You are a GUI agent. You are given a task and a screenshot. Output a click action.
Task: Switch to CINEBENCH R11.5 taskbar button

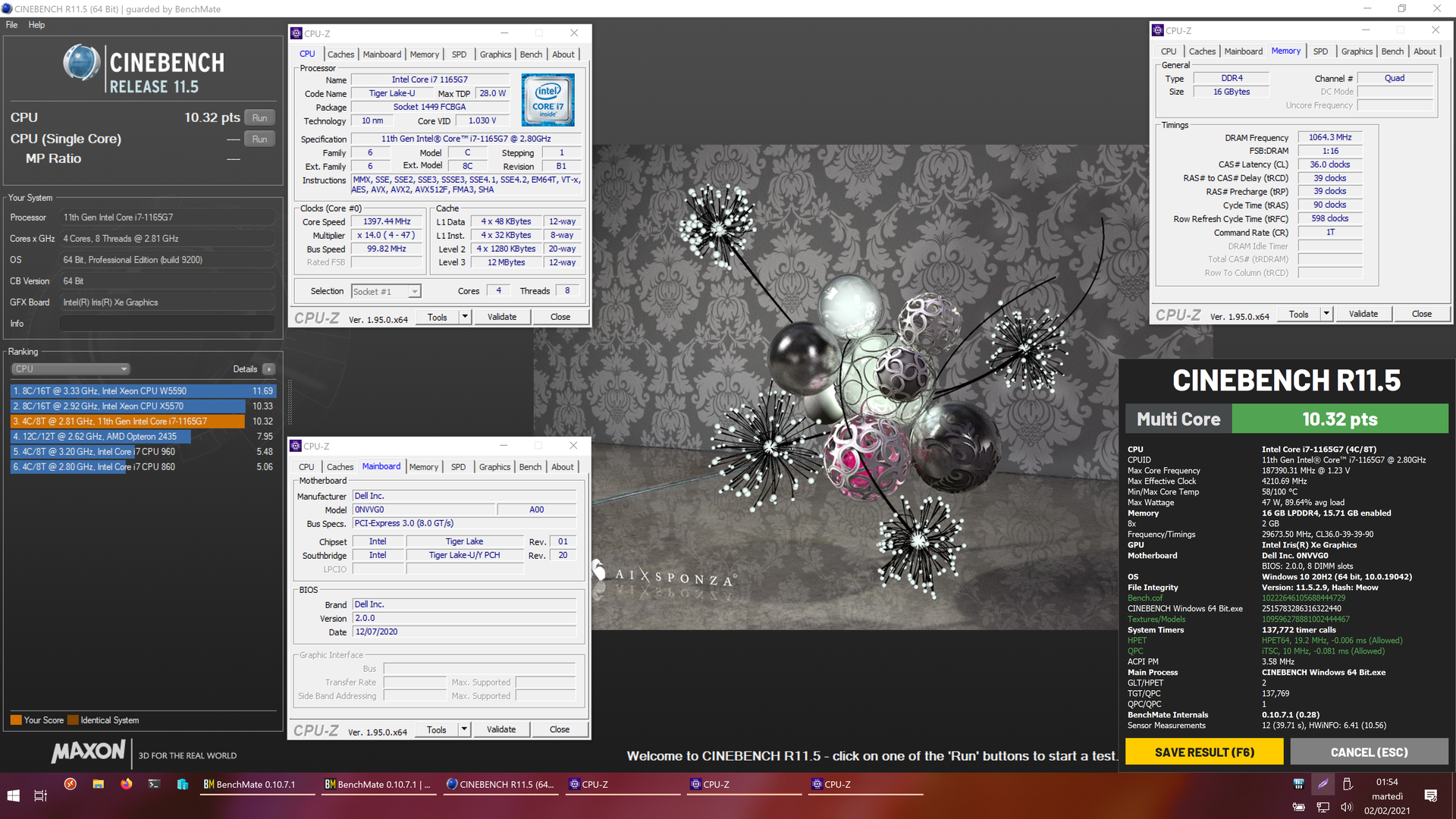point(500,784)
